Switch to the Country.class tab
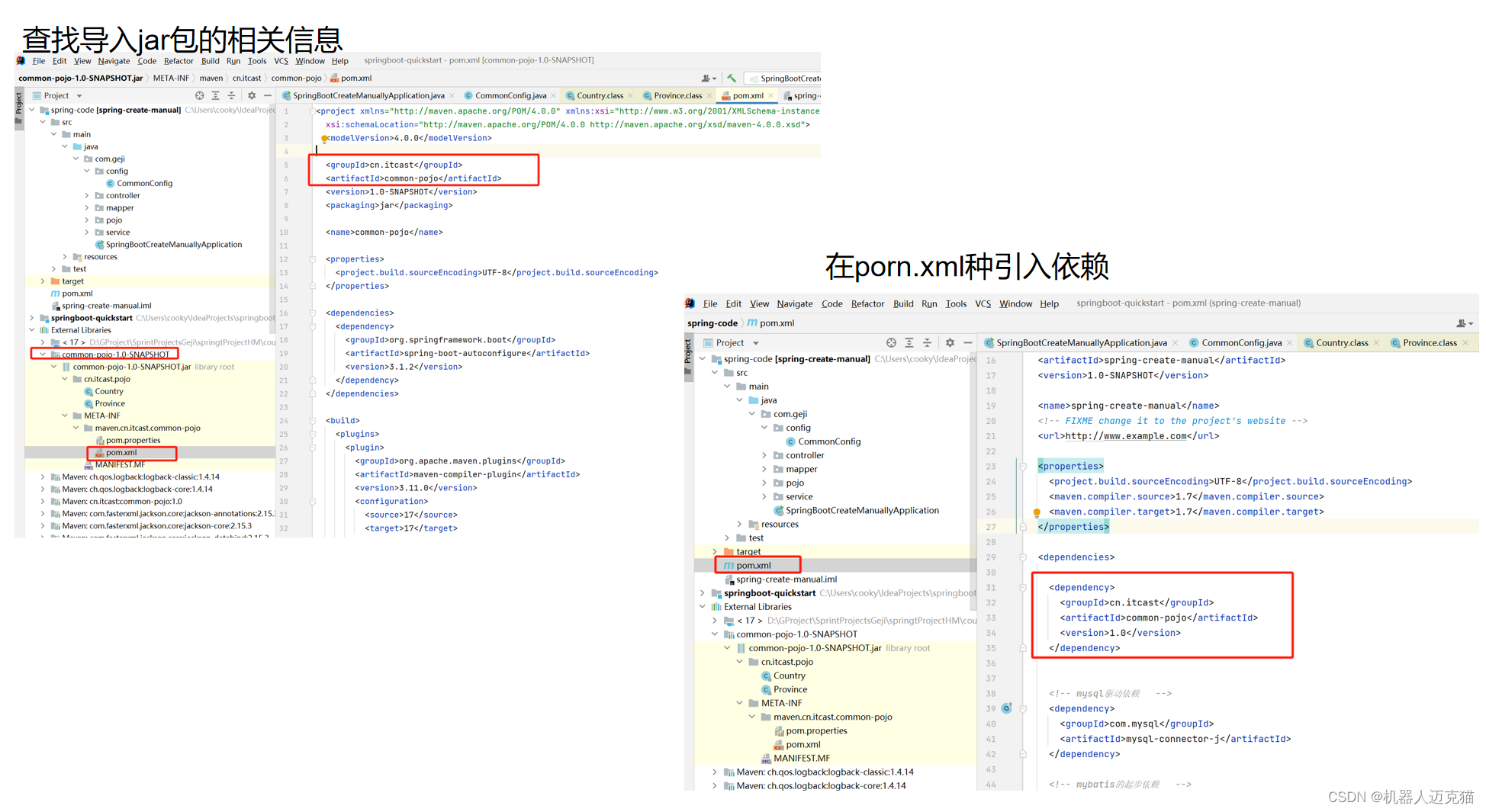The image size is (1486, 812). pyautogui.click(x=599, y=95)
